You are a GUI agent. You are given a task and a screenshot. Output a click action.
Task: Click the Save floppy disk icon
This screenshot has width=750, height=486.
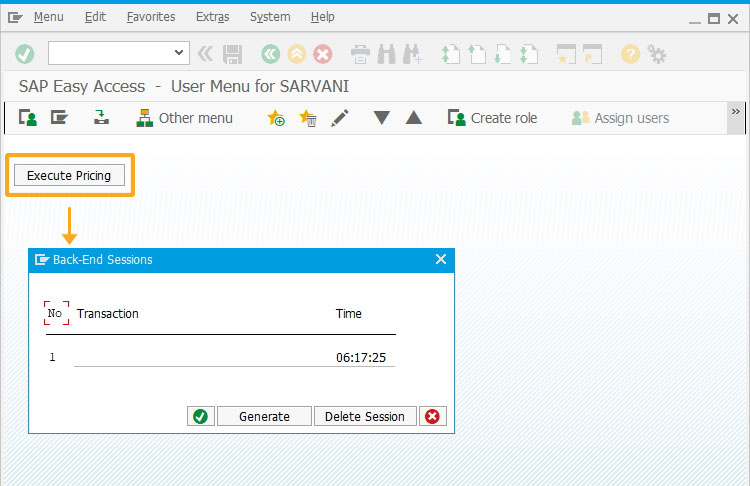(232, 55)
